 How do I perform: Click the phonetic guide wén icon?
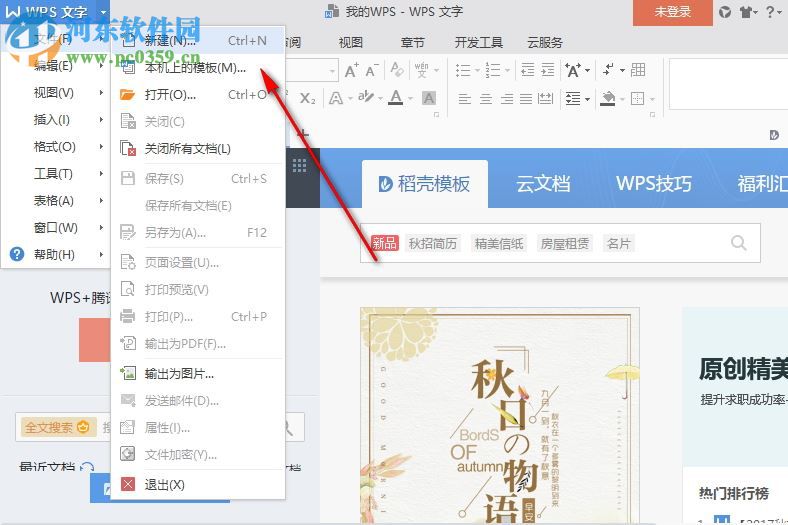(x=422, y=70)
